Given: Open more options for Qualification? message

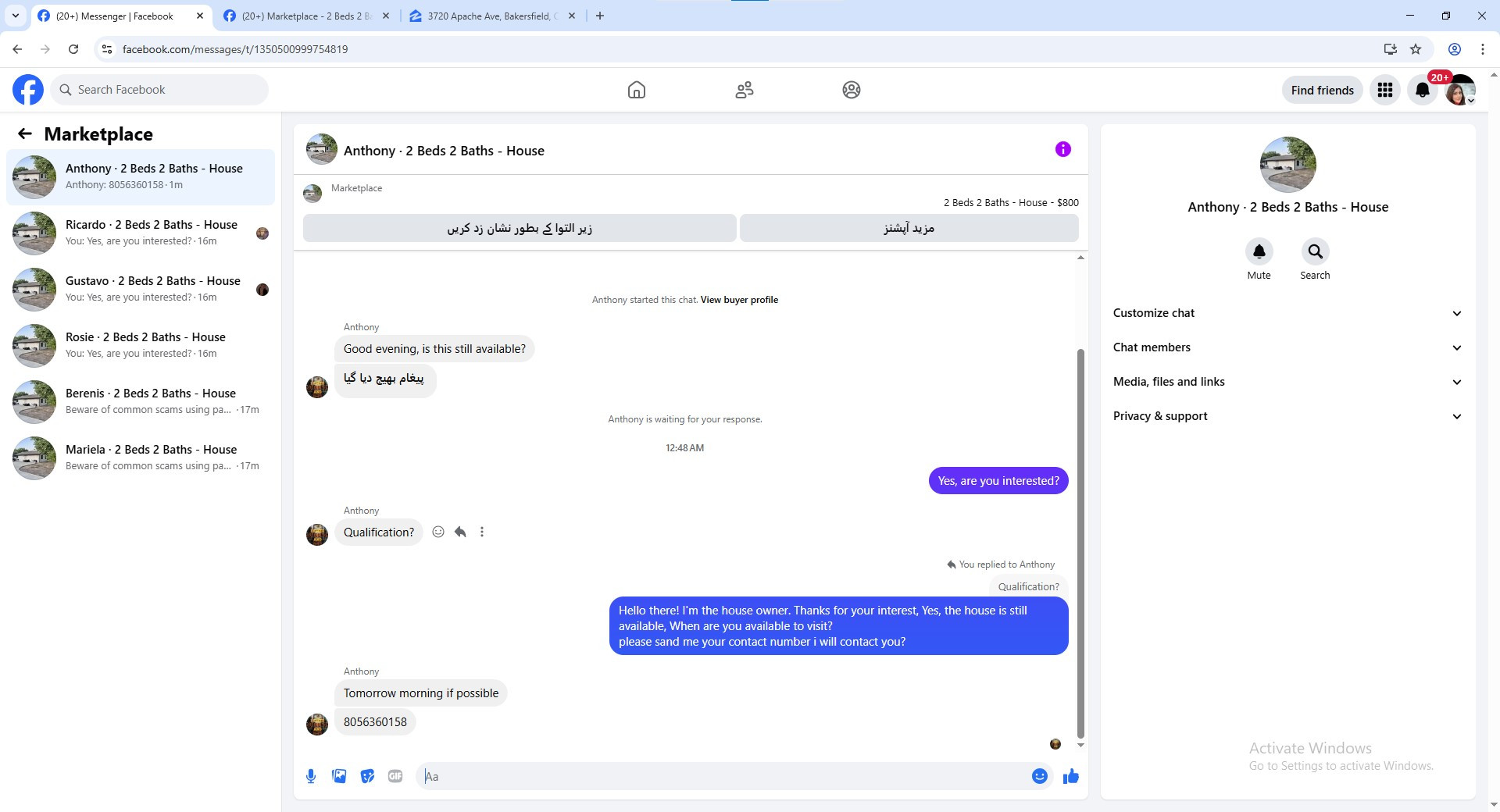Looking at the screenshot, I should click(x=482, y=532).
